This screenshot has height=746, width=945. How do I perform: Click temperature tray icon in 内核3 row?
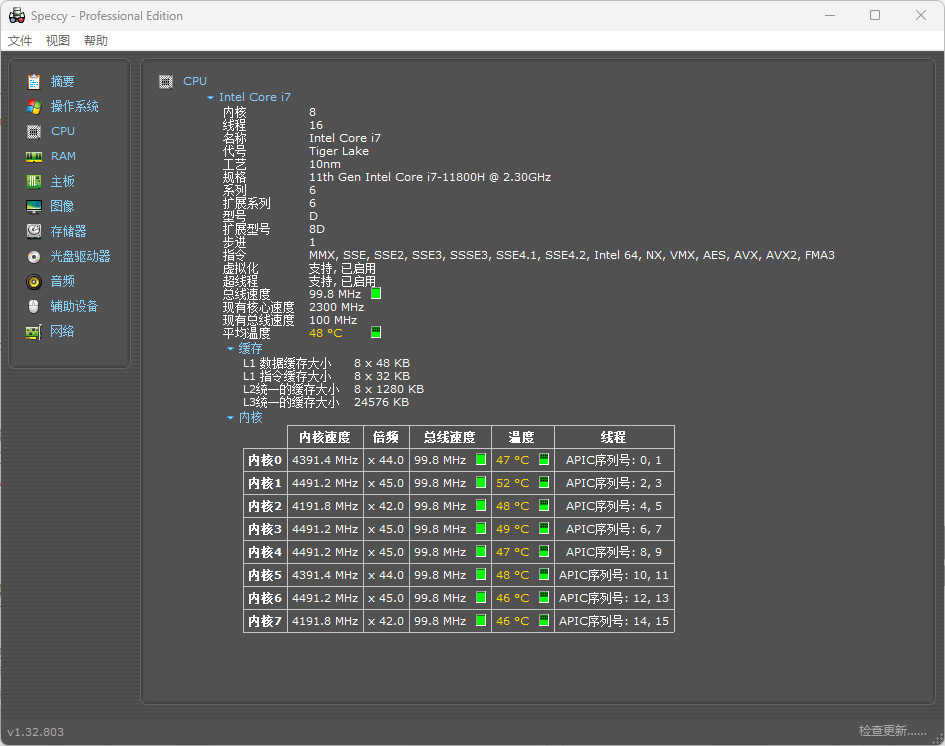point(544,528)
